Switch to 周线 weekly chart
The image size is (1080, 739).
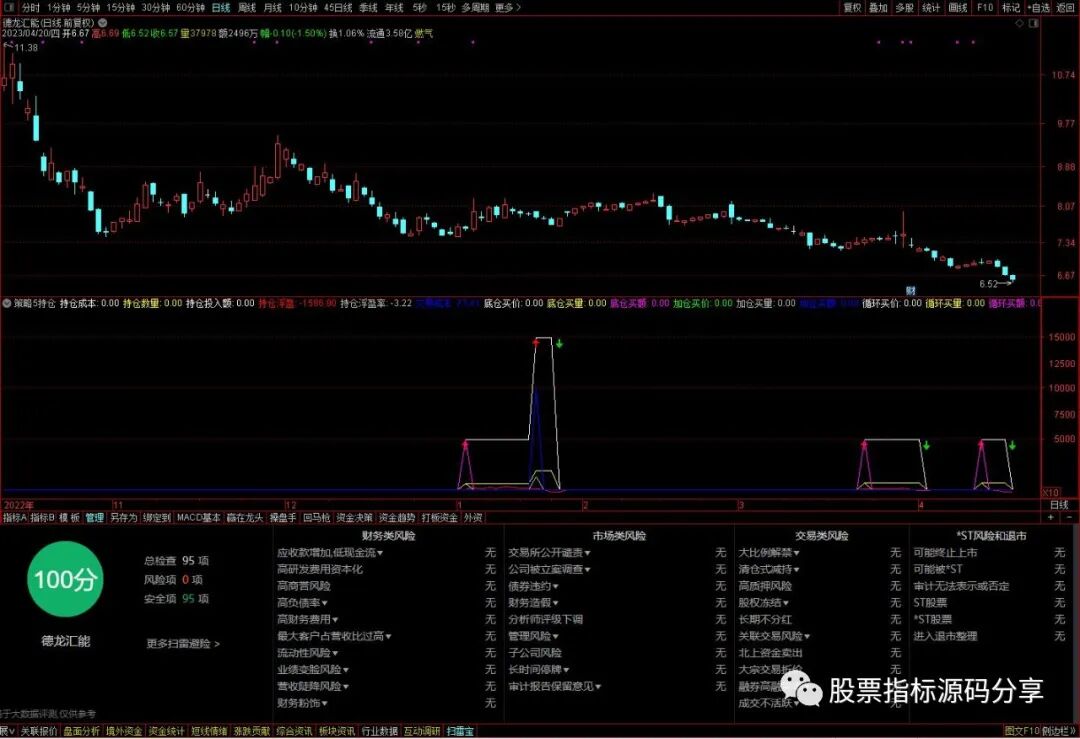click(247, 8)
